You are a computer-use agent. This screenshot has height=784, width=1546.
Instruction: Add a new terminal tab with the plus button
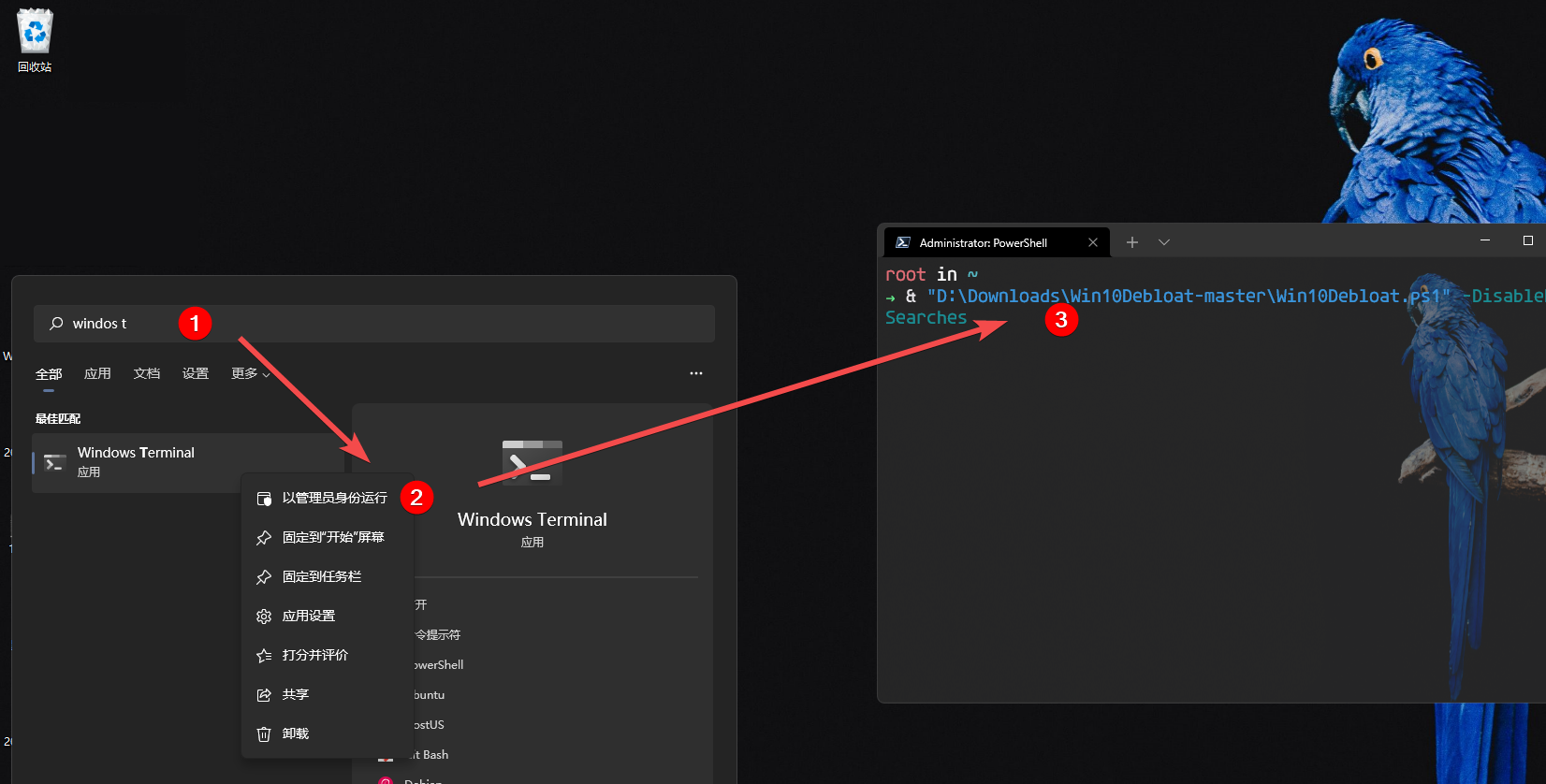[1132, 242]
